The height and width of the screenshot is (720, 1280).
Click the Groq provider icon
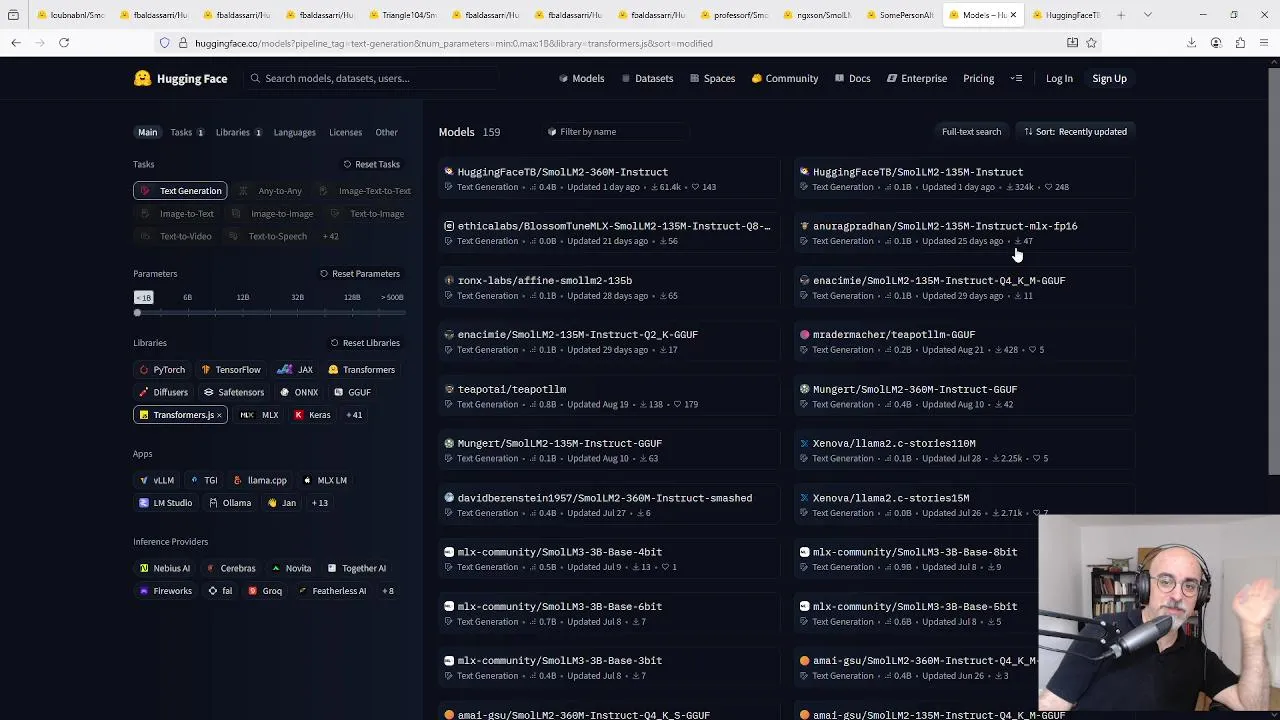(x=252, y=591)
